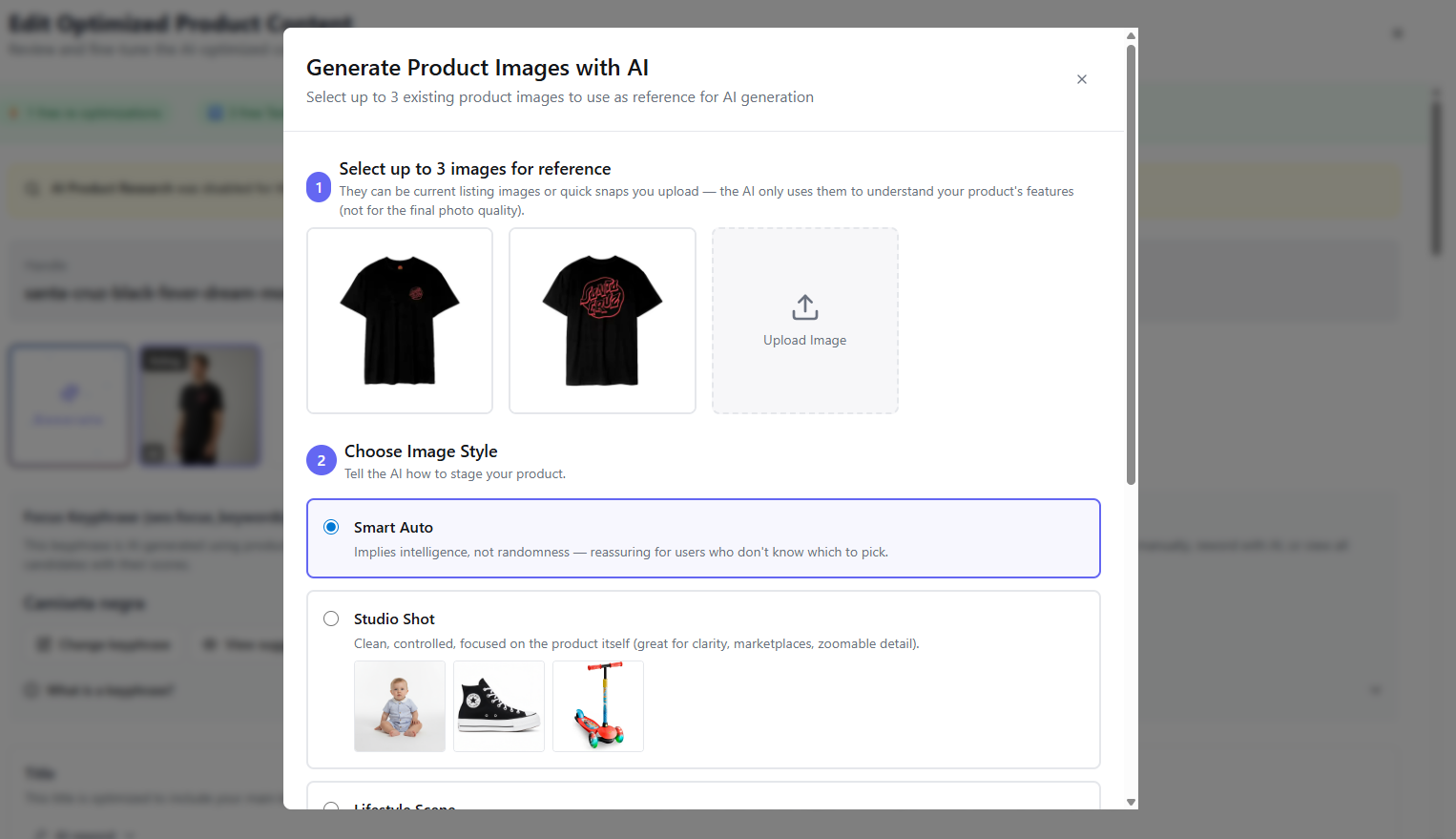1456x839 pixels.
Task: Click the step 2 circle badge
Action: [321, 460]
